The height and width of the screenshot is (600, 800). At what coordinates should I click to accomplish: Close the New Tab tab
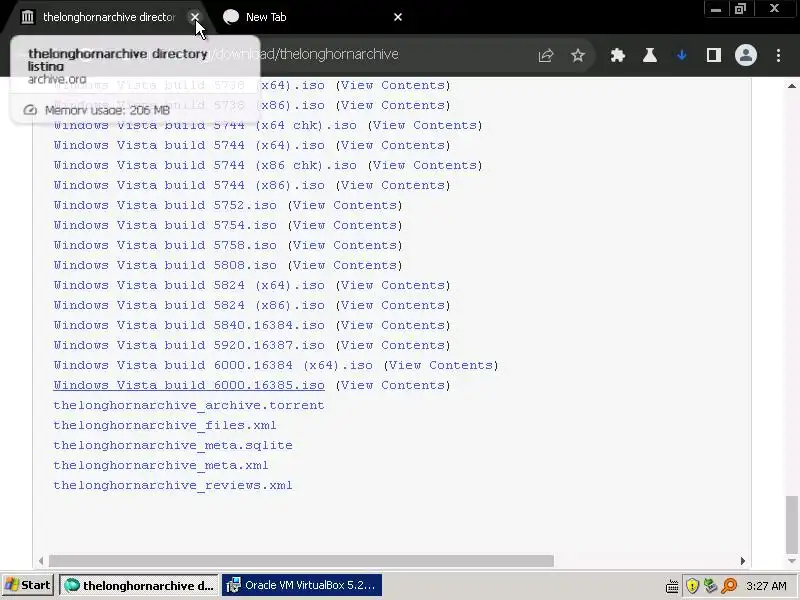tap(398, 17)
